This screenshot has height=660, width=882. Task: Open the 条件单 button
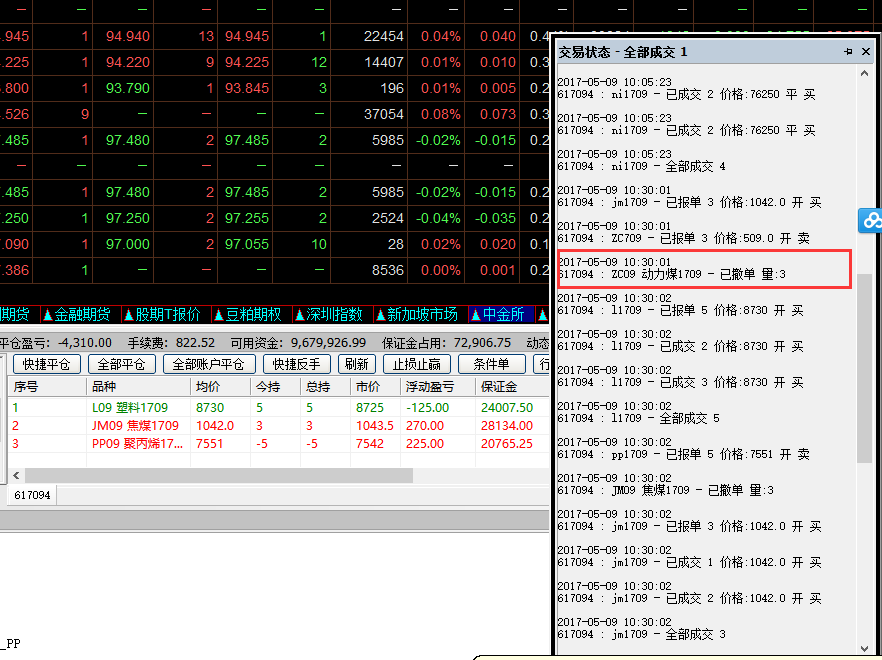tap(492, 364)
